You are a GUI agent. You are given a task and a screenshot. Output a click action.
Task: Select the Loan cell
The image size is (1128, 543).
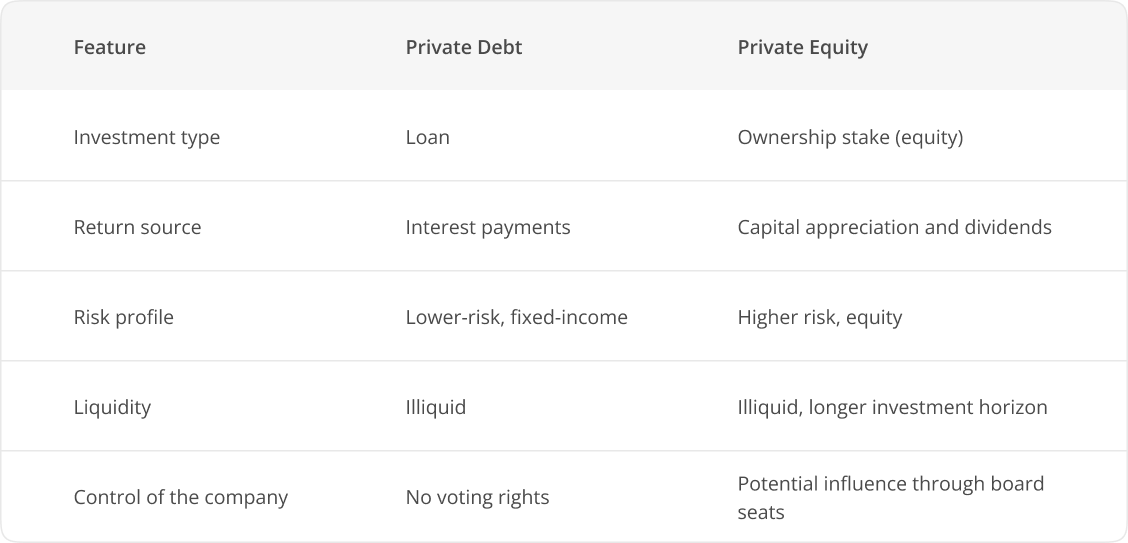427,137
